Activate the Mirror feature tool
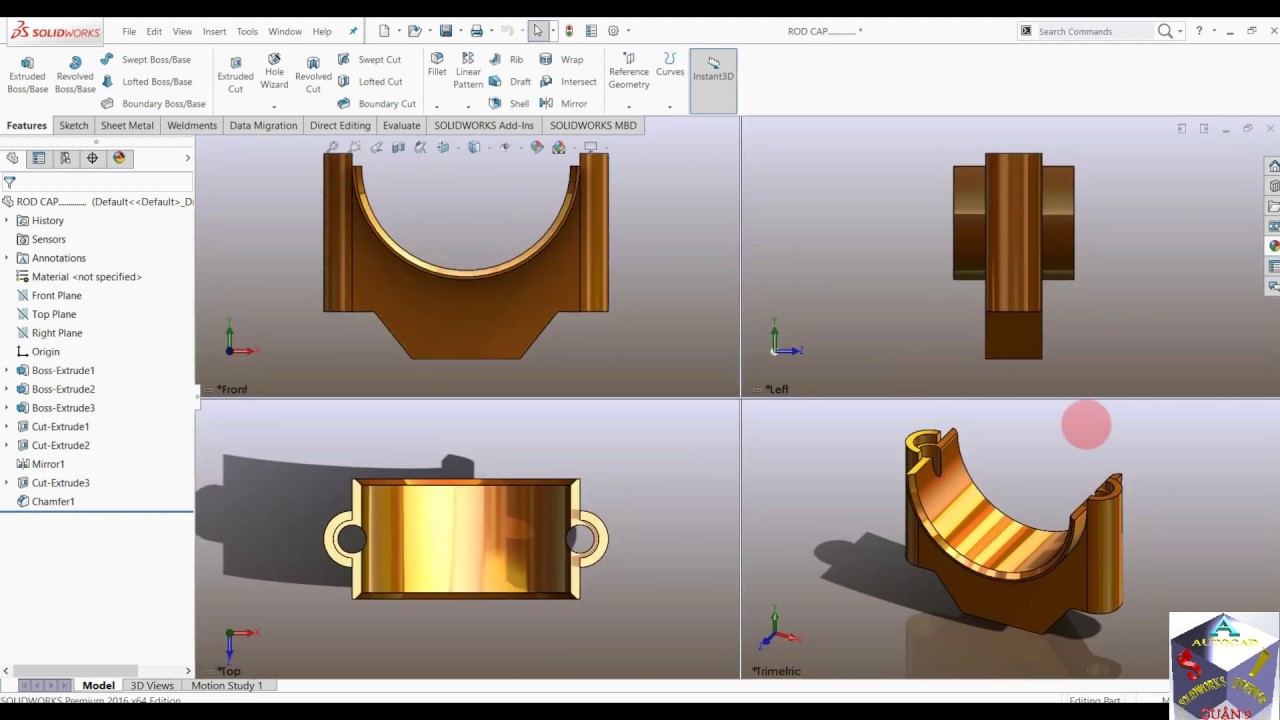Image resolution: width=1280 pixels, height=720 pixels. (x=563, y=104)
